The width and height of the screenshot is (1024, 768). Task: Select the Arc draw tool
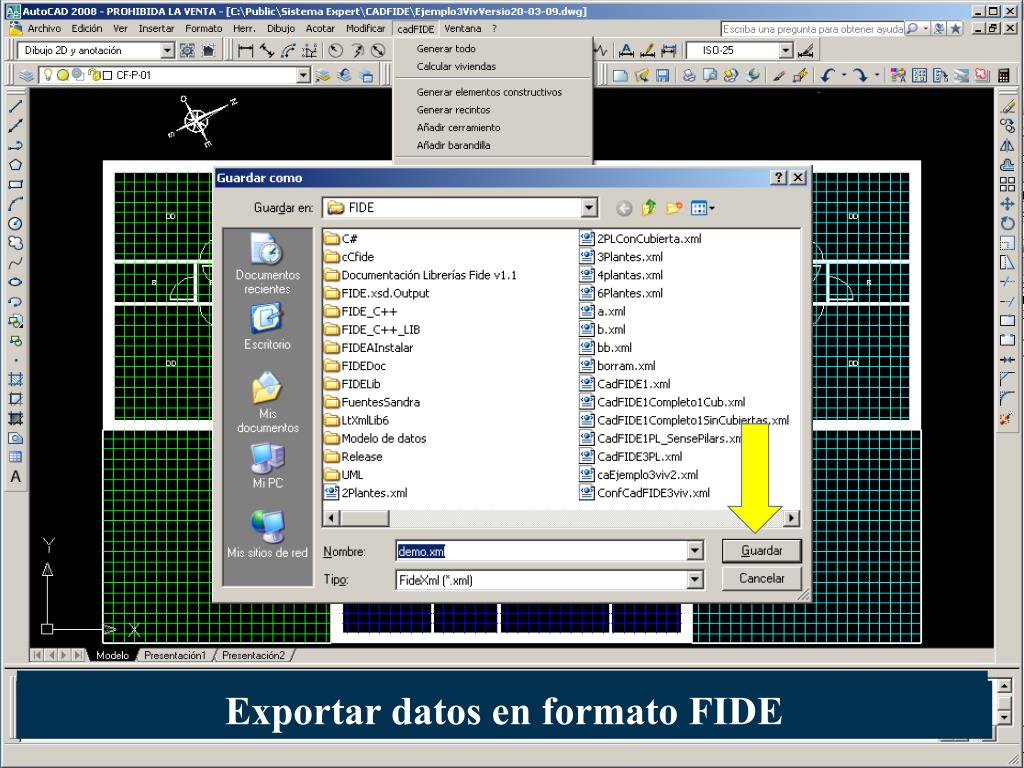click(15, 204)
